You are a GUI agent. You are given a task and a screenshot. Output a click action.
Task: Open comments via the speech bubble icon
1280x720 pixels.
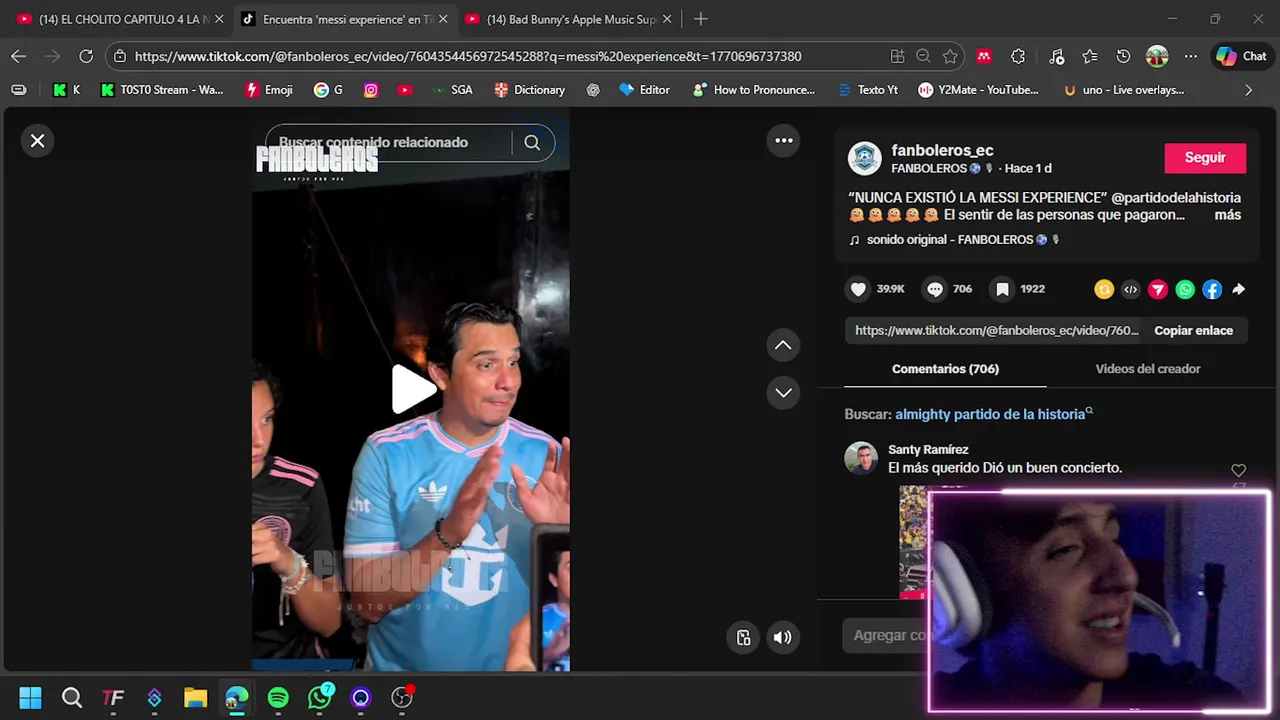point(934,289)
